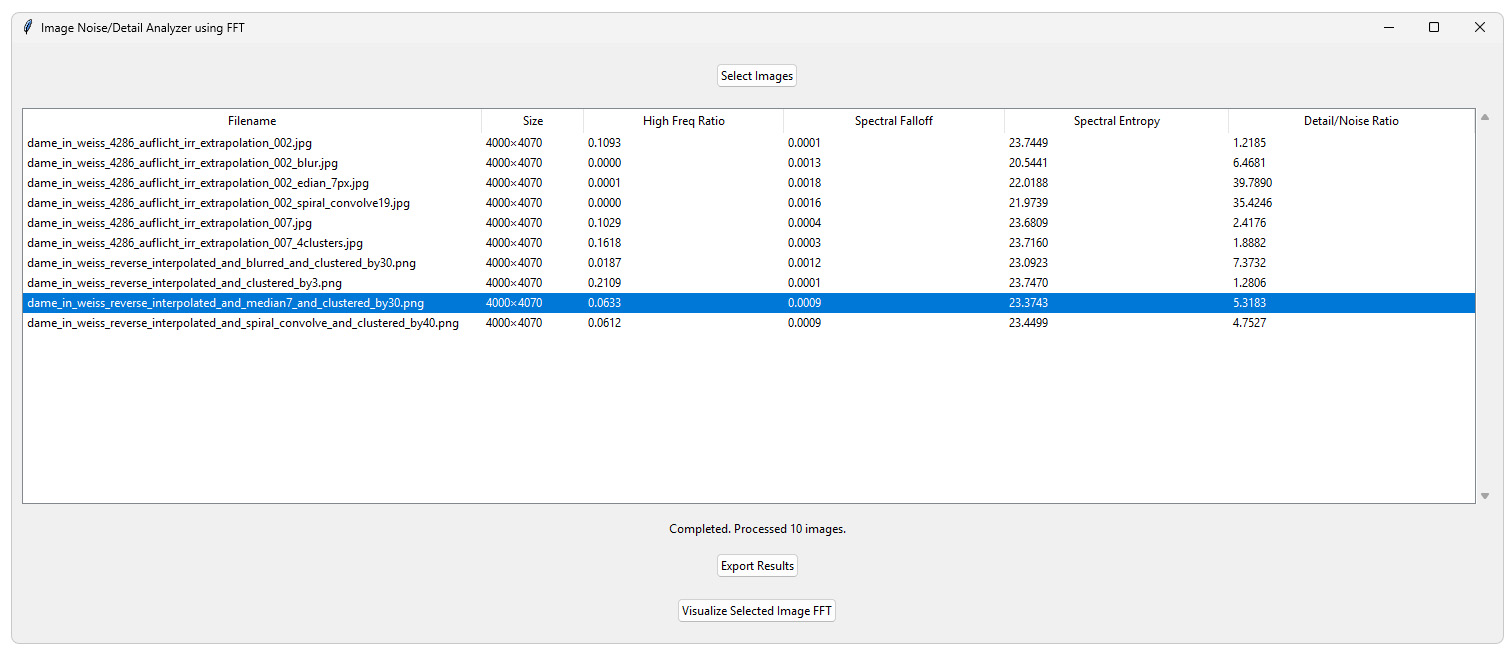Click the scrollbar down arrow
Image resolution: width=1512 pixels, height=655 pixels.
point(1485,496)
